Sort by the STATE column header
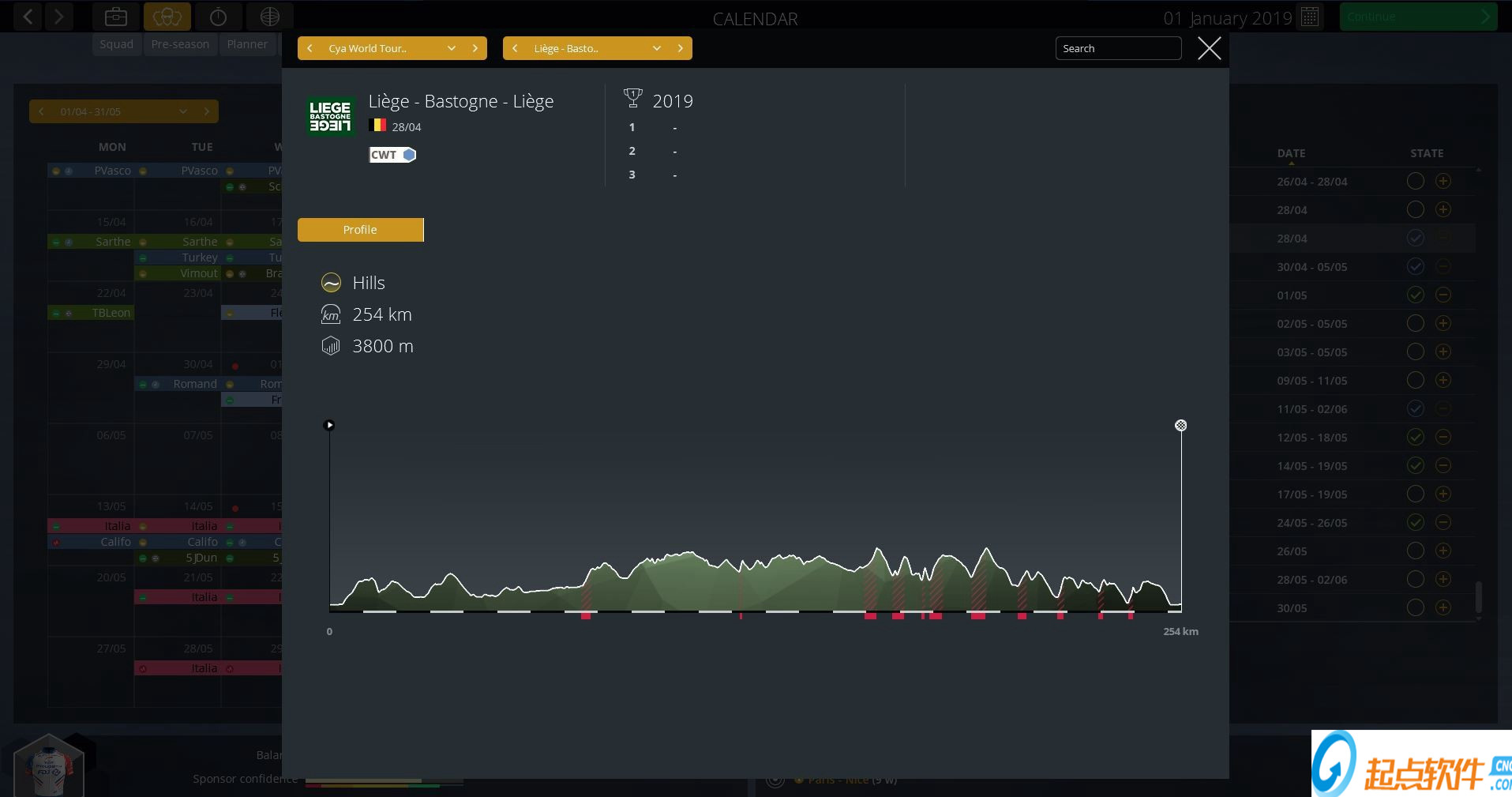 click(1427, 153)
